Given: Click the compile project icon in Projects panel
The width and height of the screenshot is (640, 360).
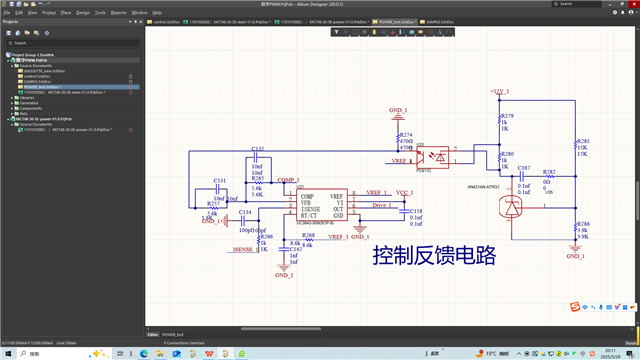Looking at the screenshot, I should point(18,33).
